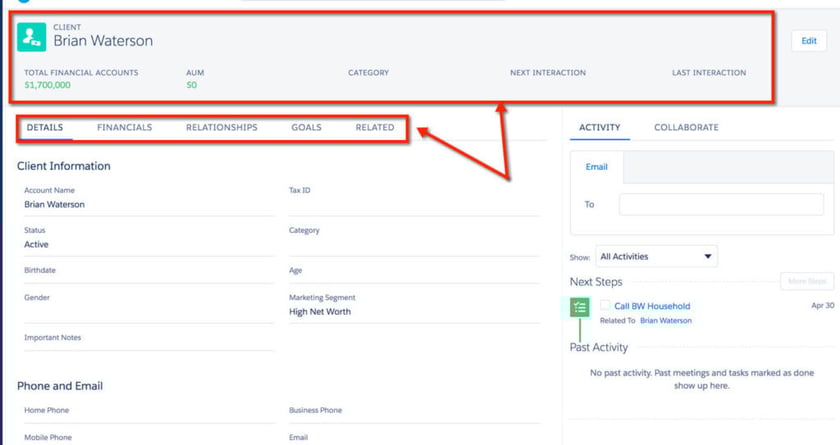Click the Past Activity heading

click(x=598, y=347)
